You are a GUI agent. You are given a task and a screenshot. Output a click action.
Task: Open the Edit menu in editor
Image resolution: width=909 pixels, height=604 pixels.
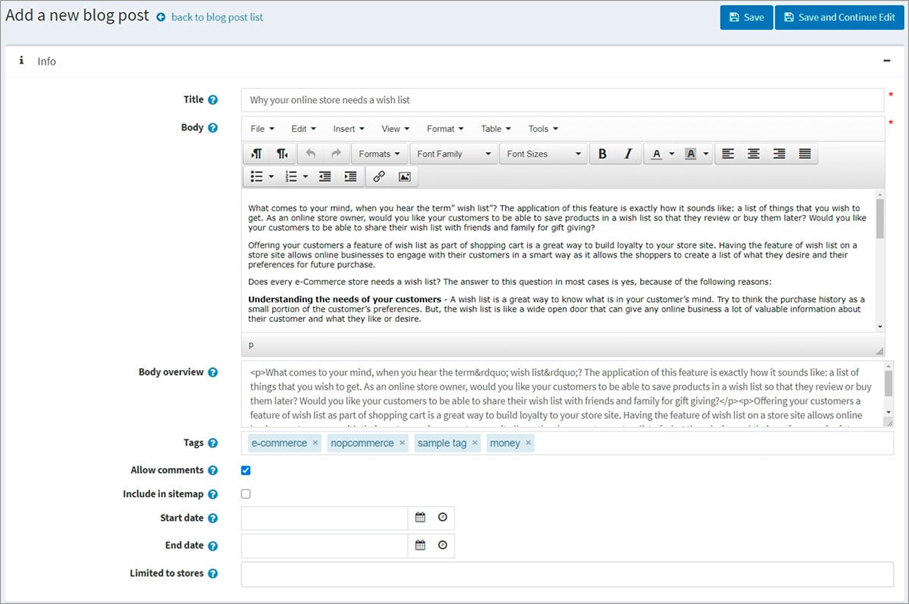303,129
